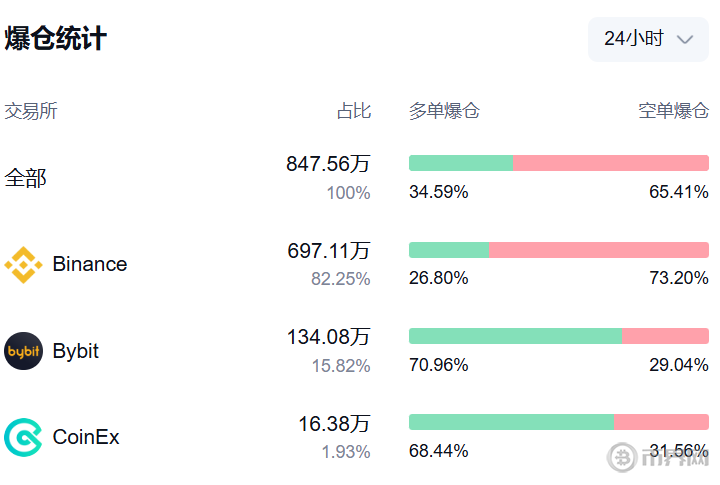This screenshot has width=720, height=485.
Task: Click the green long segment of 全部 bar
Action: coord(461,163)
